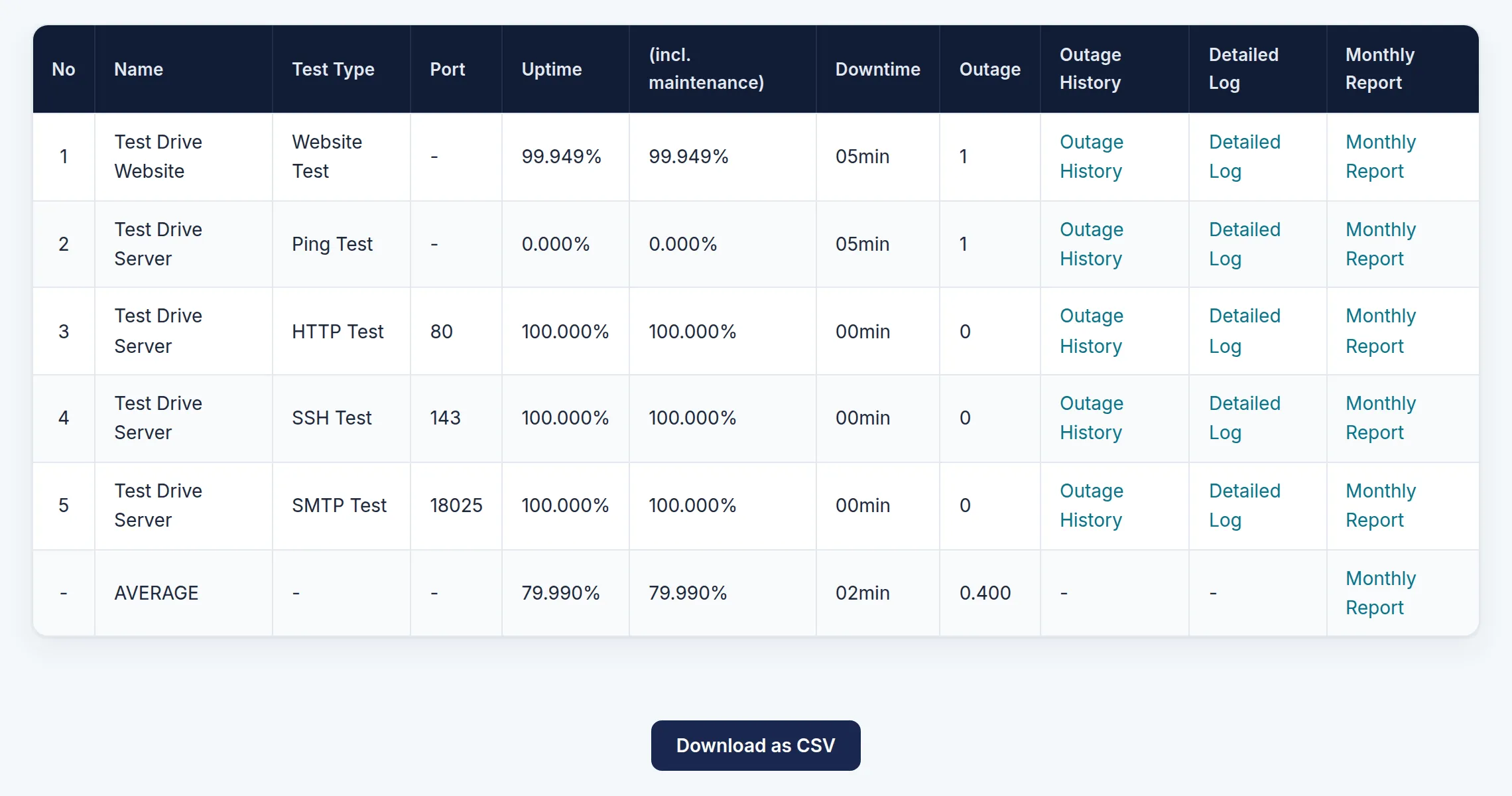The image size is (1512, 796).
Task: Open Outage History for SMTP Test row
Action: [1092, 505]
